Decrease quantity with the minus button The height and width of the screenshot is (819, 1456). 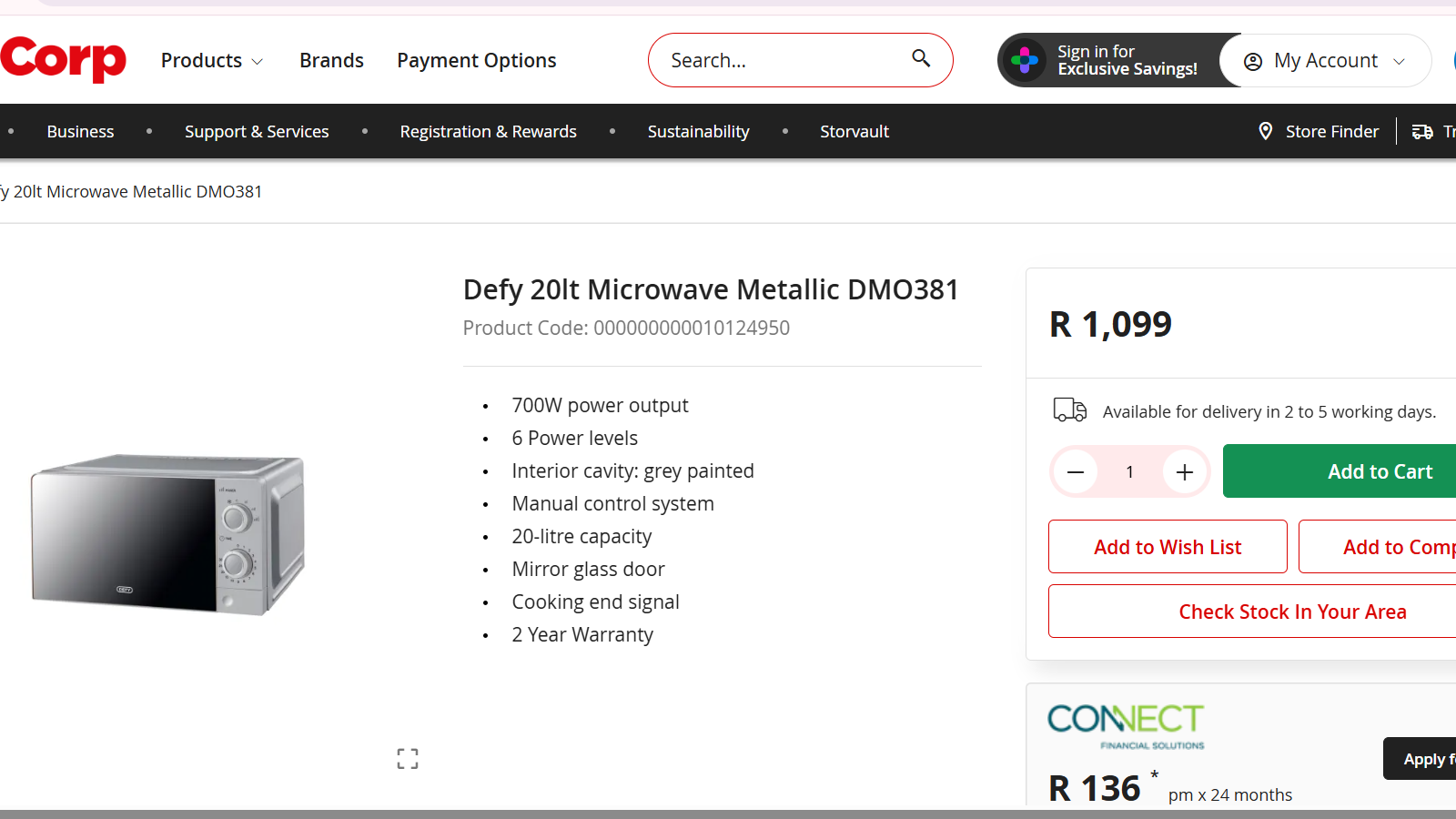tap(1076, 471)
